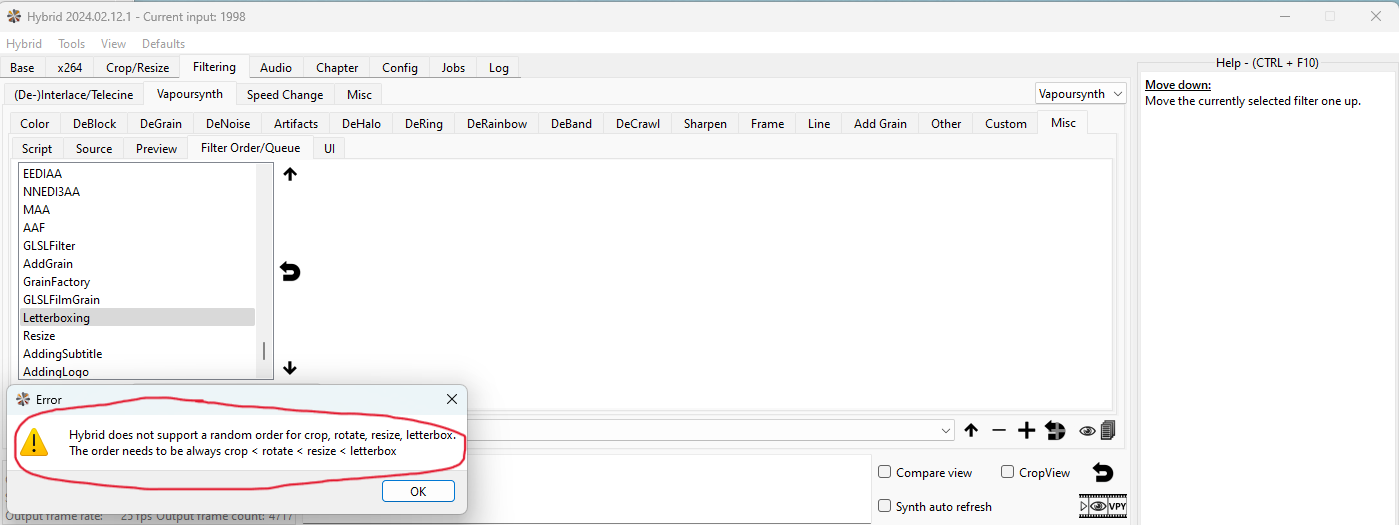Switch to the x264 tab
This screenshot has height=525, width=1399.
click(x=70, y=68)
